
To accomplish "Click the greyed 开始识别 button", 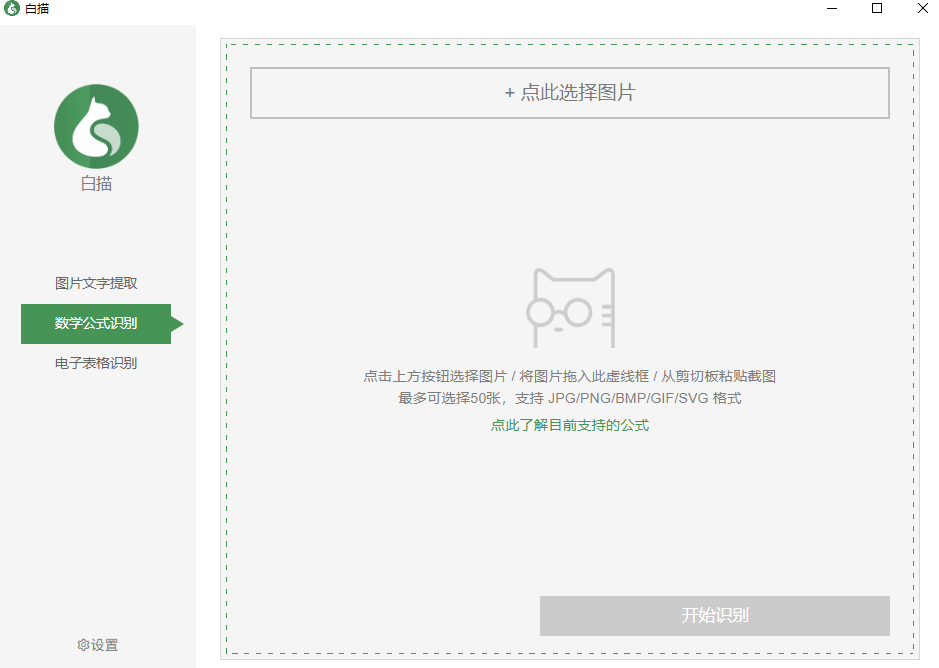I will point(714,615).
